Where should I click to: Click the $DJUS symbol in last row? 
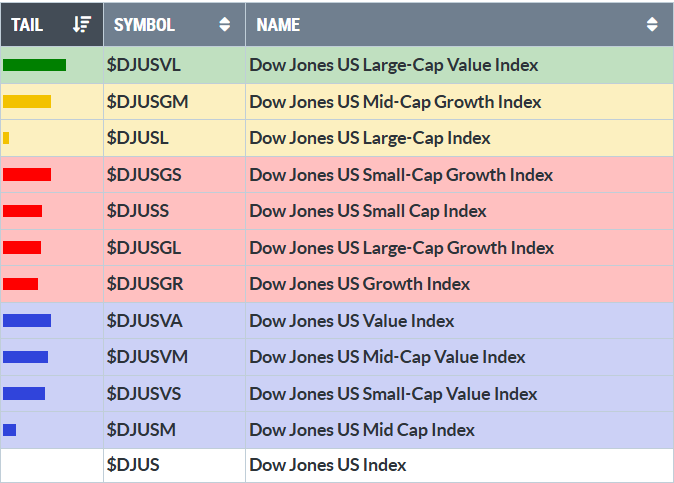pos(133,465)
